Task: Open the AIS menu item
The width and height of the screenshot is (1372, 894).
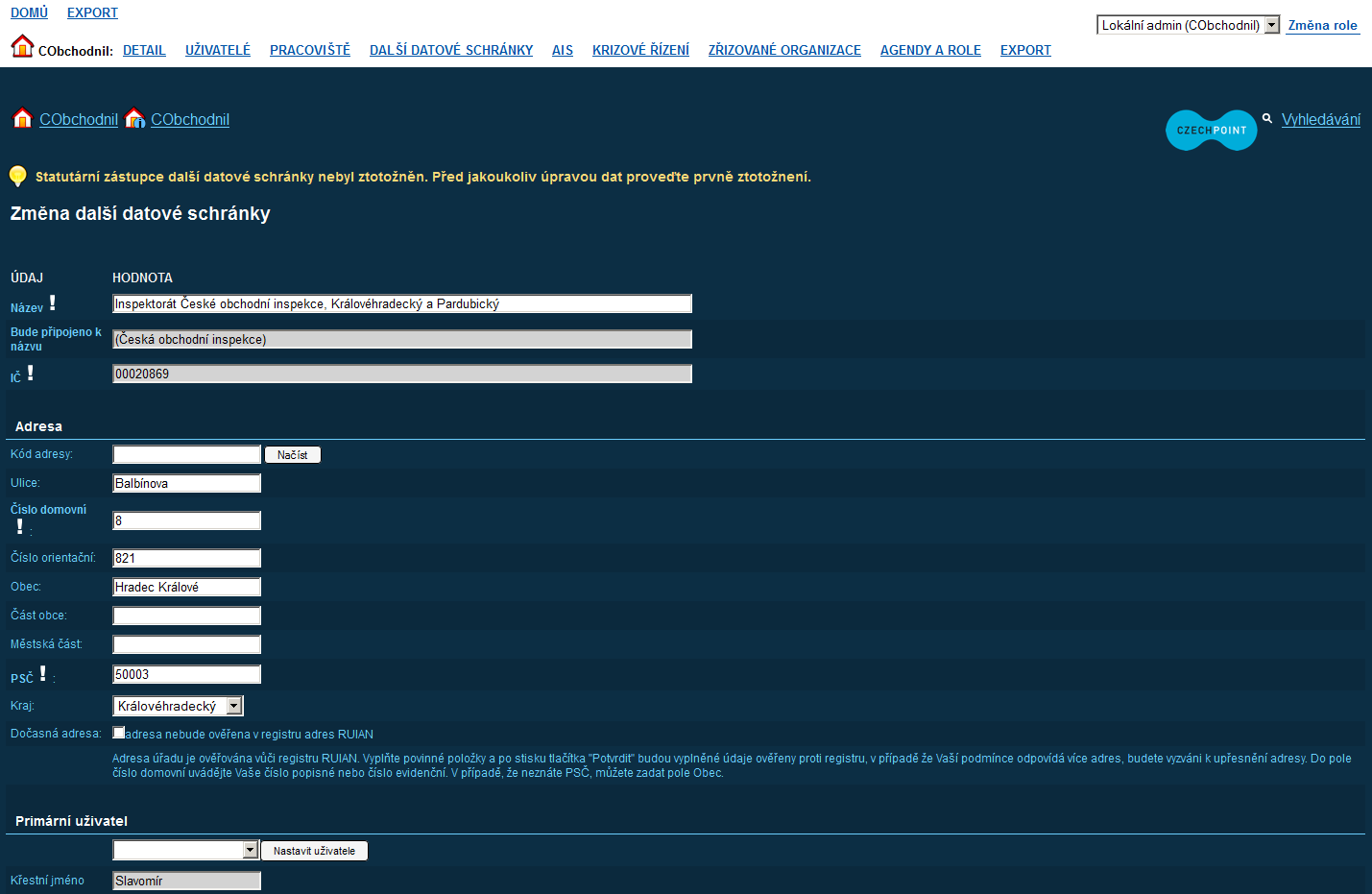Action: [563, 50]
